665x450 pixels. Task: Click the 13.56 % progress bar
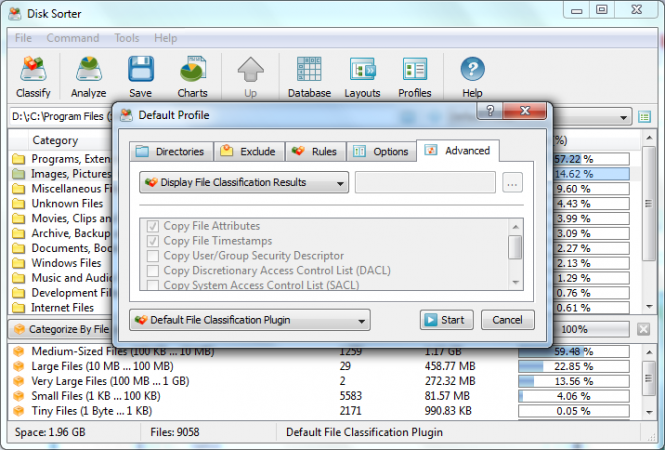point(574,381)
